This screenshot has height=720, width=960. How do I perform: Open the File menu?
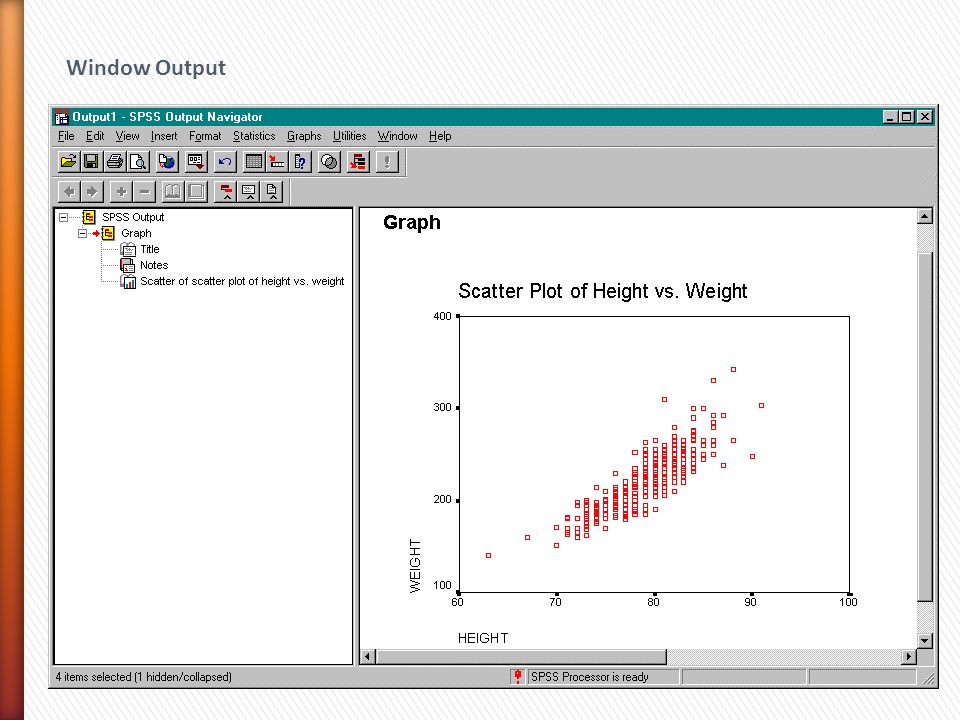pos(66,136)
